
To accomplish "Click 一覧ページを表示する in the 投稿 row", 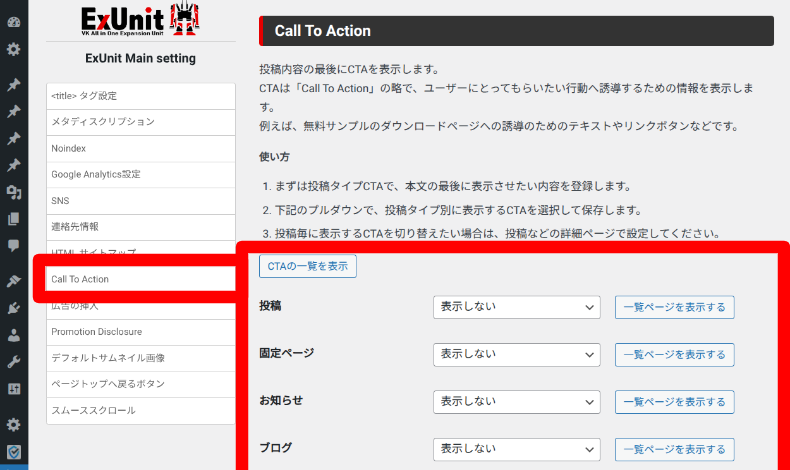I will click(x=675, y=307).
